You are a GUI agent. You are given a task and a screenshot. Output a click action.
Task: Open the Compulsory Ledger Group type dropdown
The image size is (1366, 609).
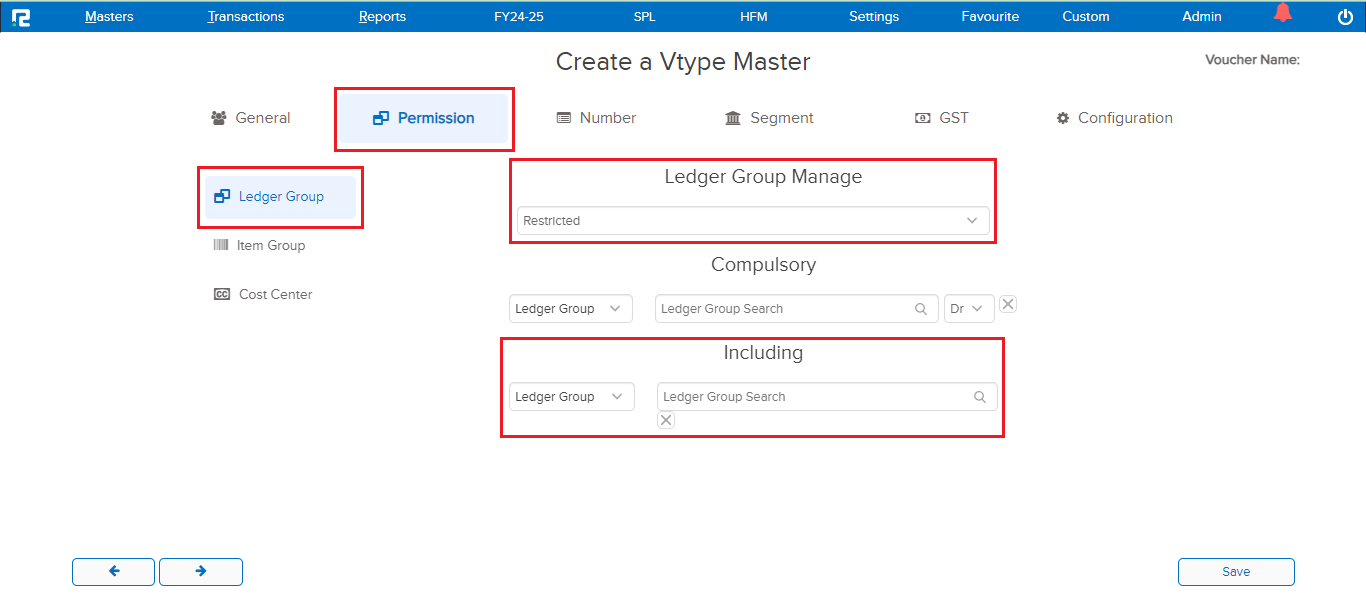[570, 309]
